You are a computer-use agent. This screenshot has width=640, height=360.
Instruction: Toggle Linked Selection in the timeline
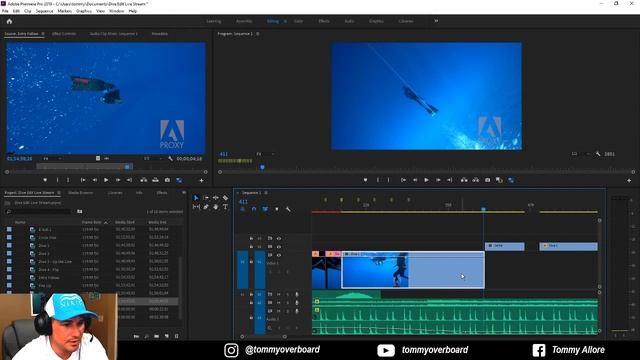(x=265, y=209)
